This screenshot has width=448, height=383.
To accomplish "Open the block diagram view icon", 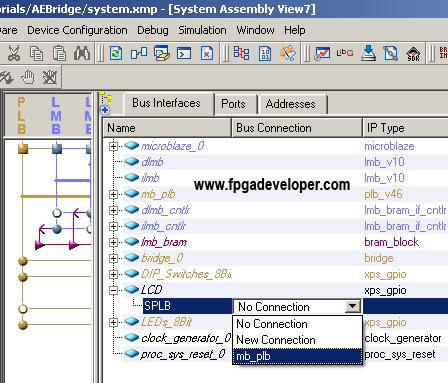I will coord(139,53).
